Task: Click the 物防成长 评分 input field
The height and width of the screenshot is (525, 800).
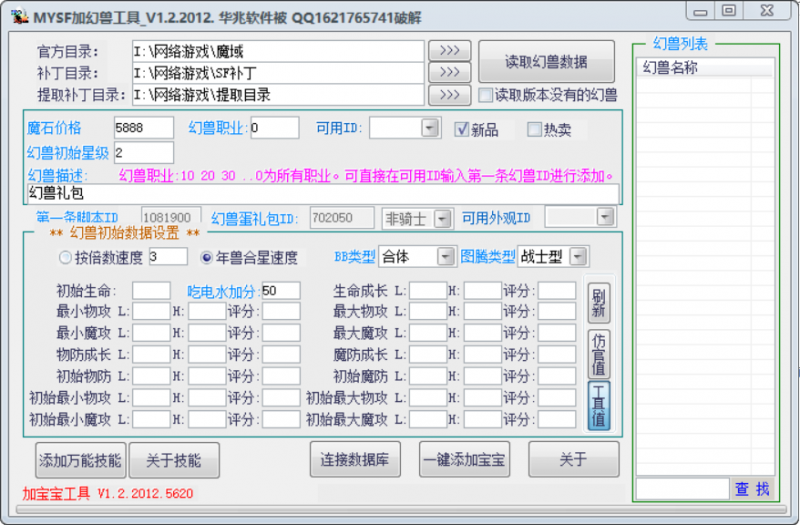Action: (x=281, y=354)
